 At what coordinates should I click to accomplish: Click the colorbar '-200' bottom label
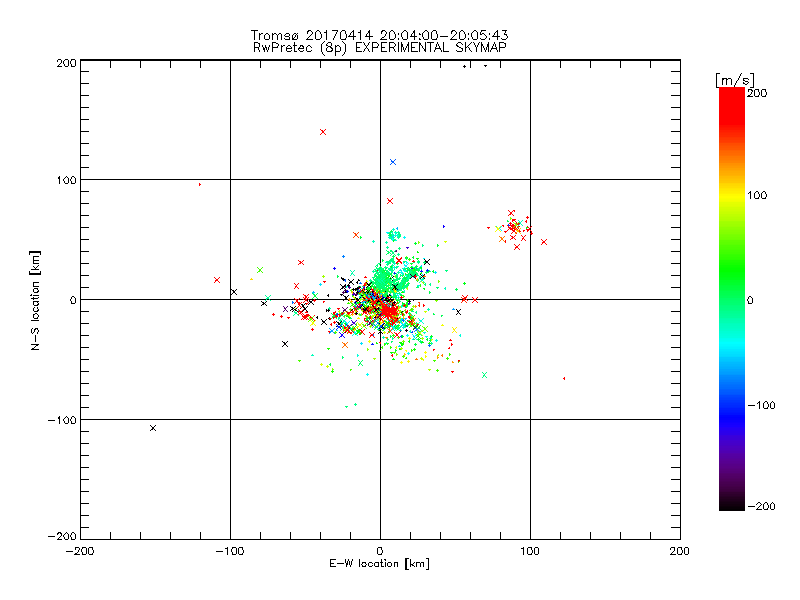pos(761,506)
